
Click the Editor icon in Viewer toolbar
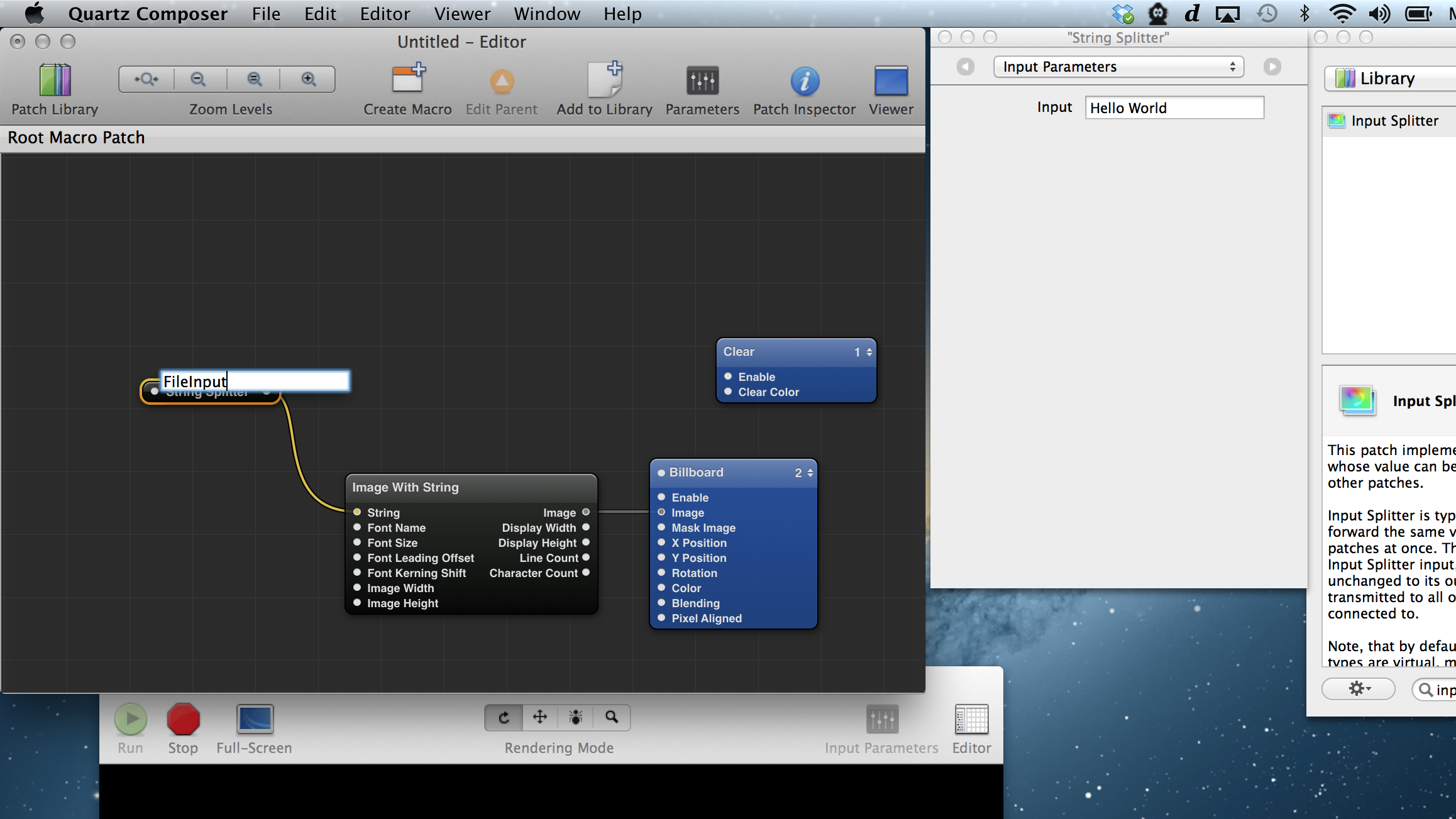pyautogui.click(x=971, y=719)
